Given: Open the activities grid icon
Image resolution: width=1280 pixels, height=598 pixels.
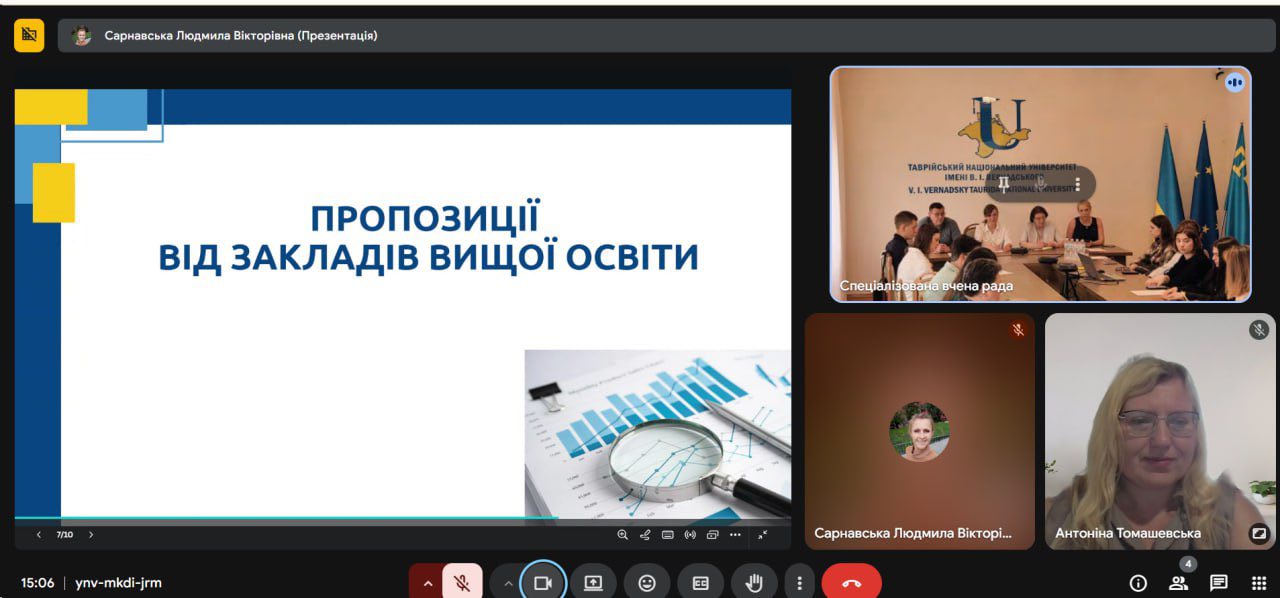Looking at the screenshot, I should click(1259, 583).
